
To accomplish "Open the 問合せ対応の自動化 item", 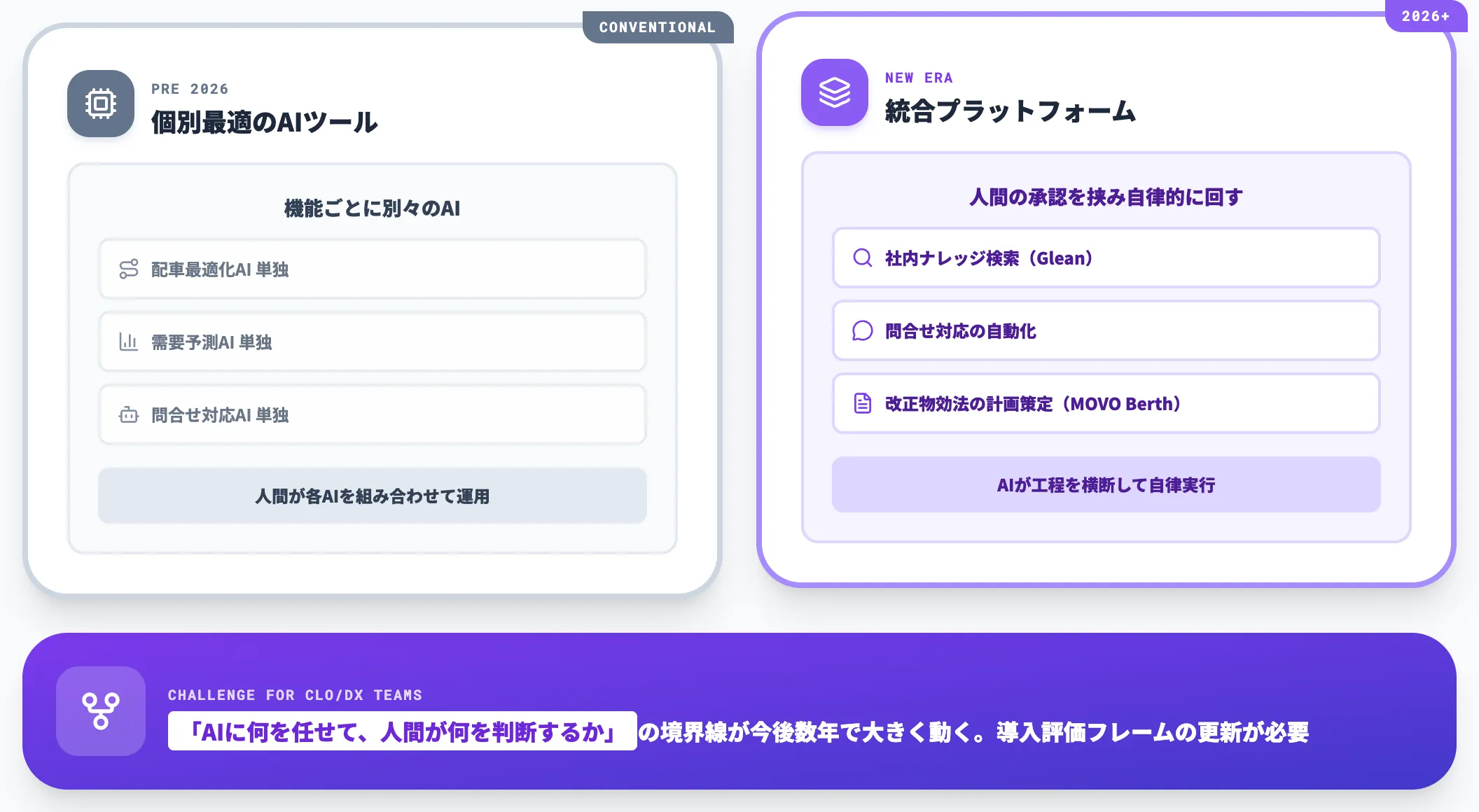I will click(1106, 331).
